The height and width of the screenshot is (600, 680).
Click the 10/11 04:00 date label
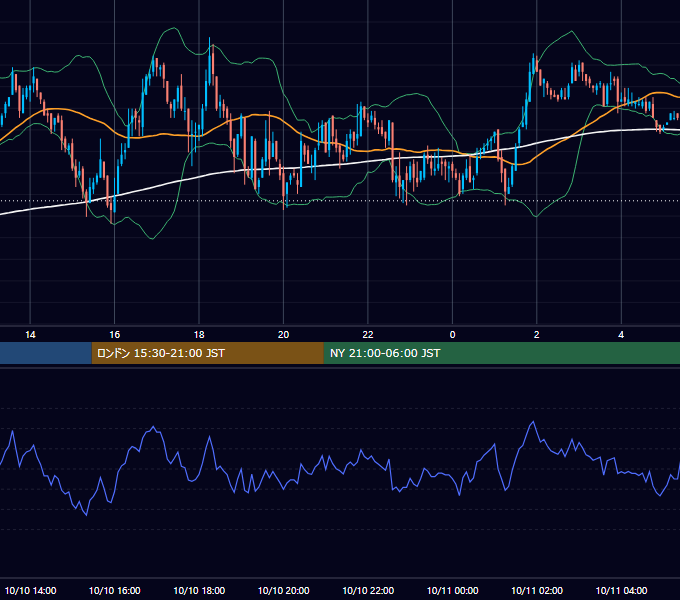[621, 590]
